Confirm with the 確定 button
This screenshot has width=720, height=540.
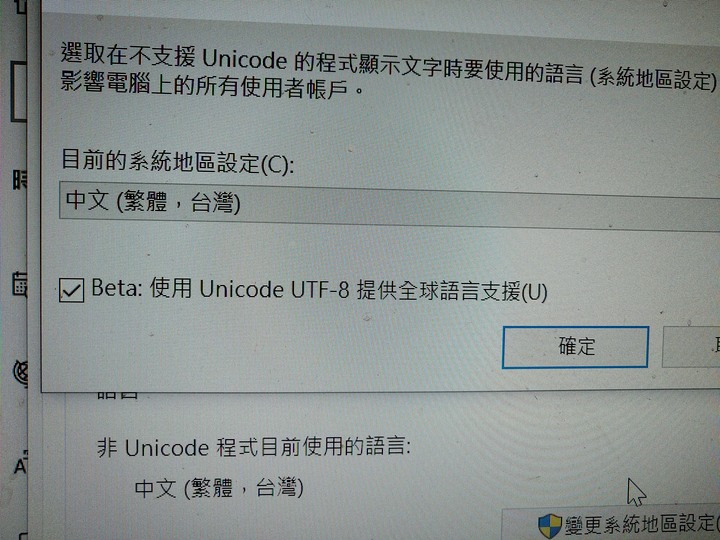click(x=575, y=347)
